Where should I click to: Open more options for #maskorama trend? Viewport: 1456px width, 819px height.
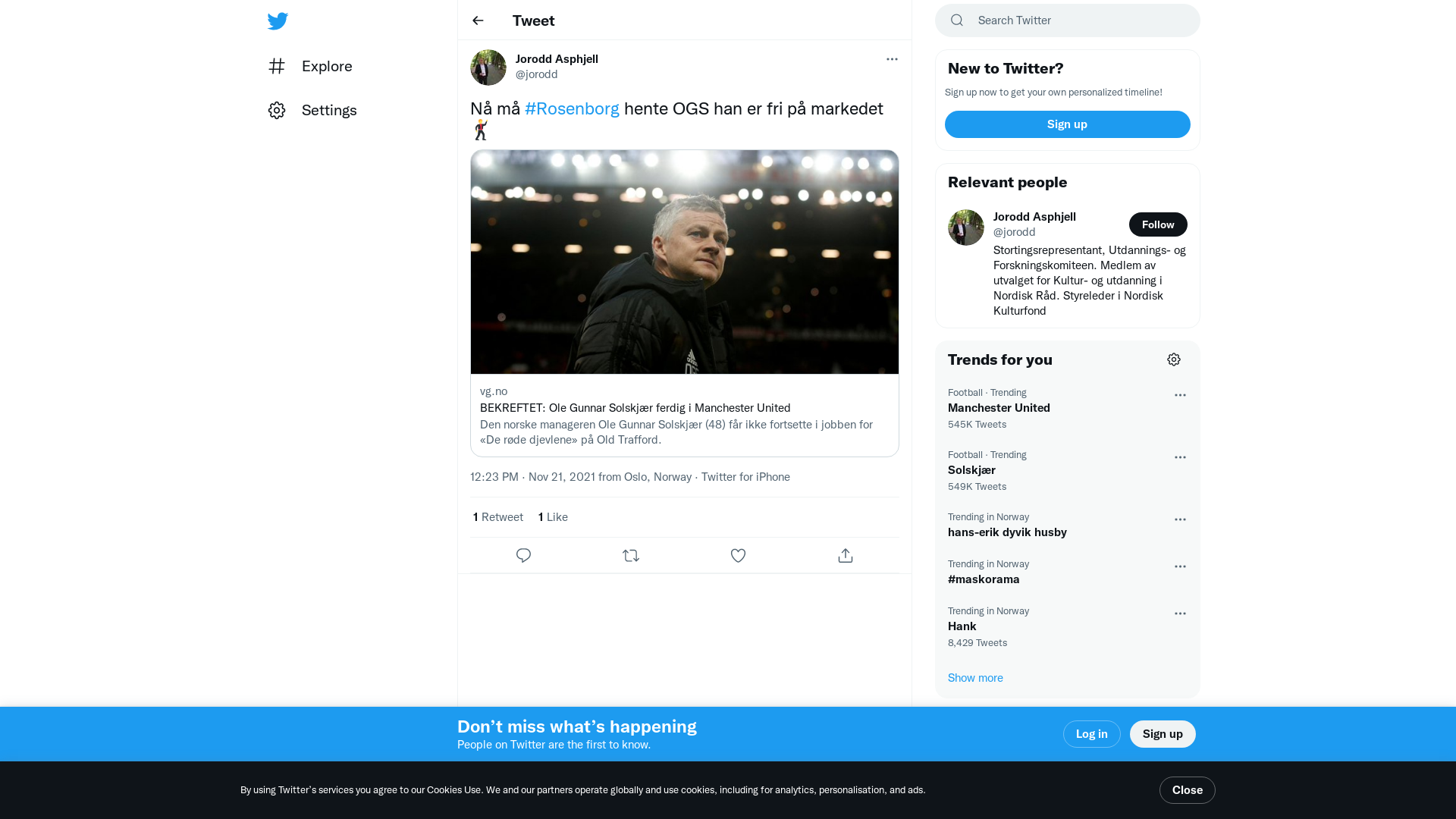[x=1180, y=566]
